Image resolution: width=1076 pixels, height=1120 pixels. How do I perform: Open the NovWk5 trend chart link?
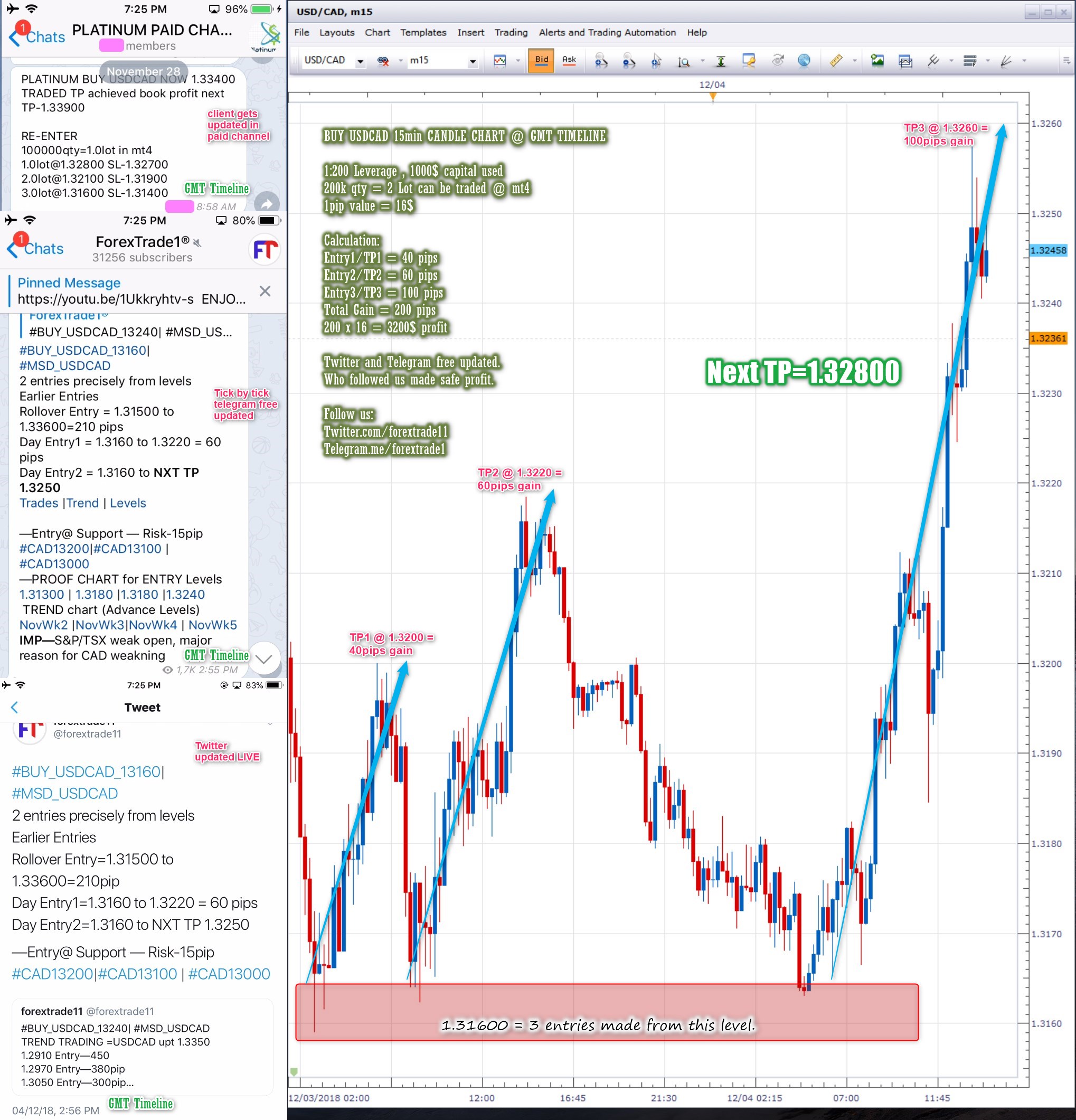[x=213, y=625]
